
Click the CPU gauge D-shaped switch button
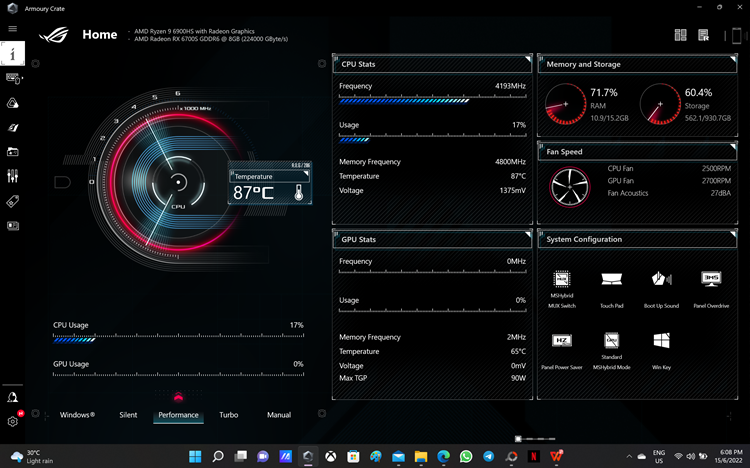click(x=62, y=182)
